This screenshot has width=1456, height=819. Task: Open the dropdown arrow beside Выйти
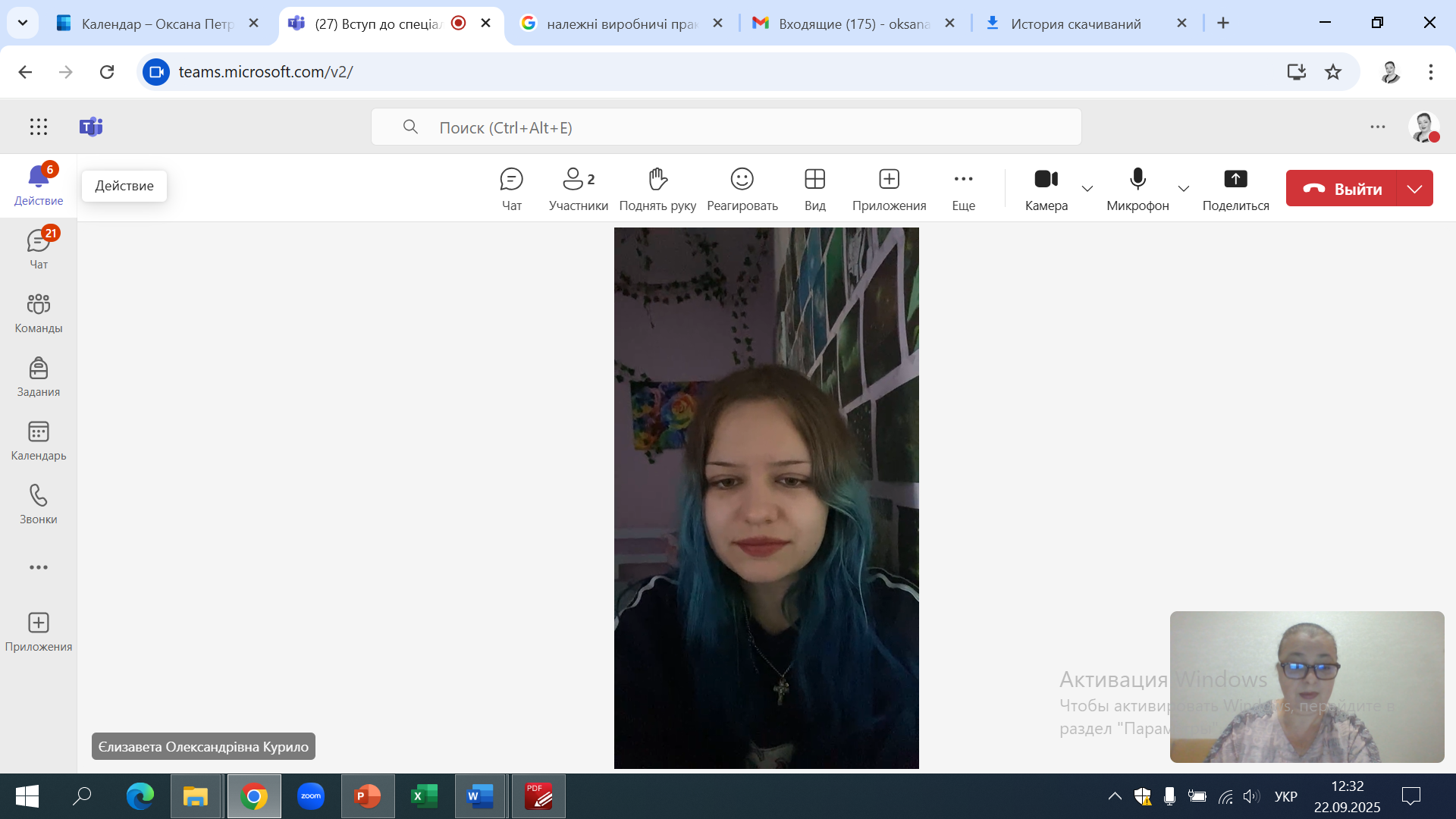point(1414,188)
